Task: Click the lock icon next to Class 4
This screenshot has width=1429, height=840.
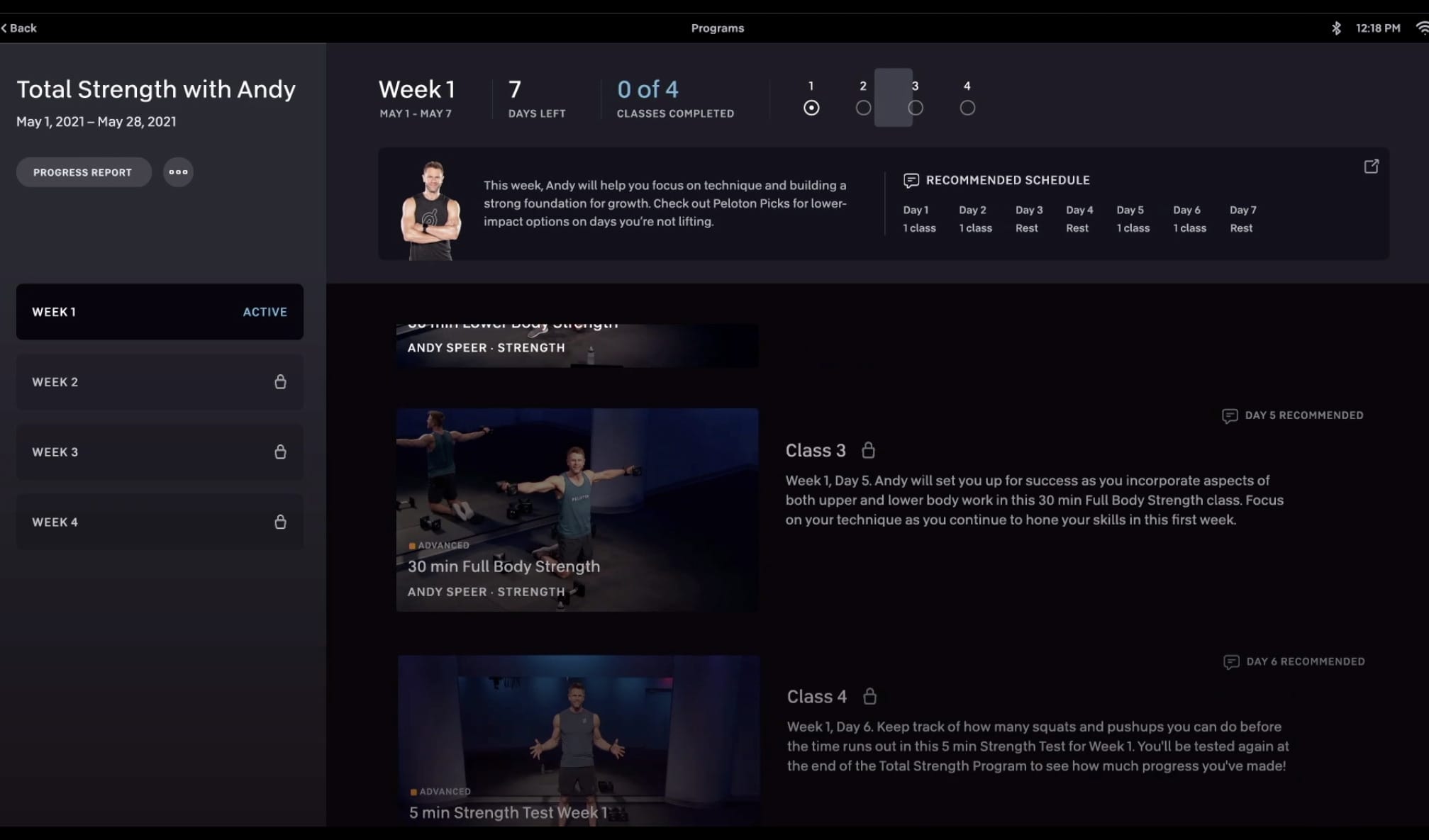Action: 869,696
